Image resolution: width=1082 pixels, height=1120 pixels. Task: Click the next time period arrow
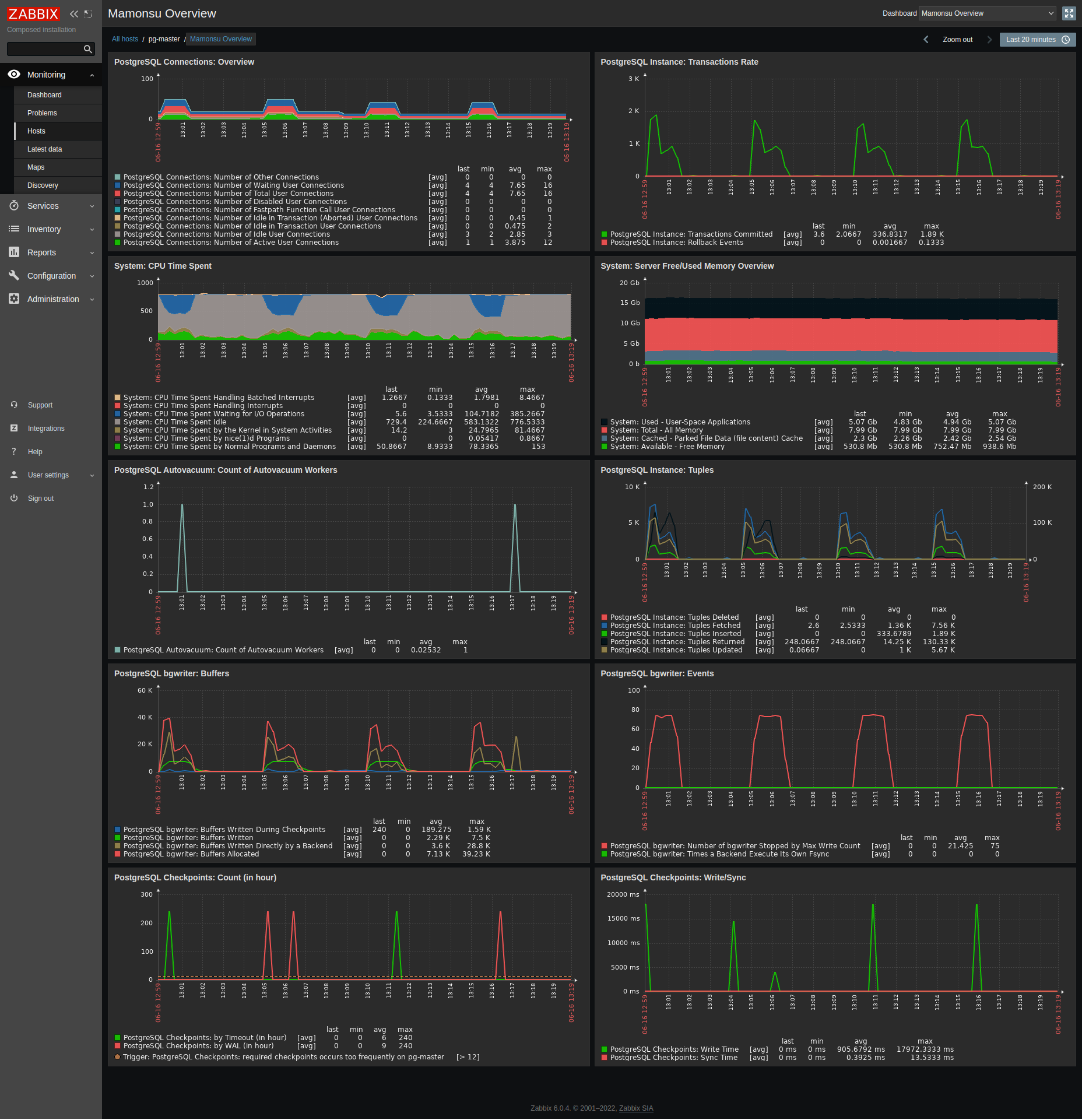[x=989, y=40]
